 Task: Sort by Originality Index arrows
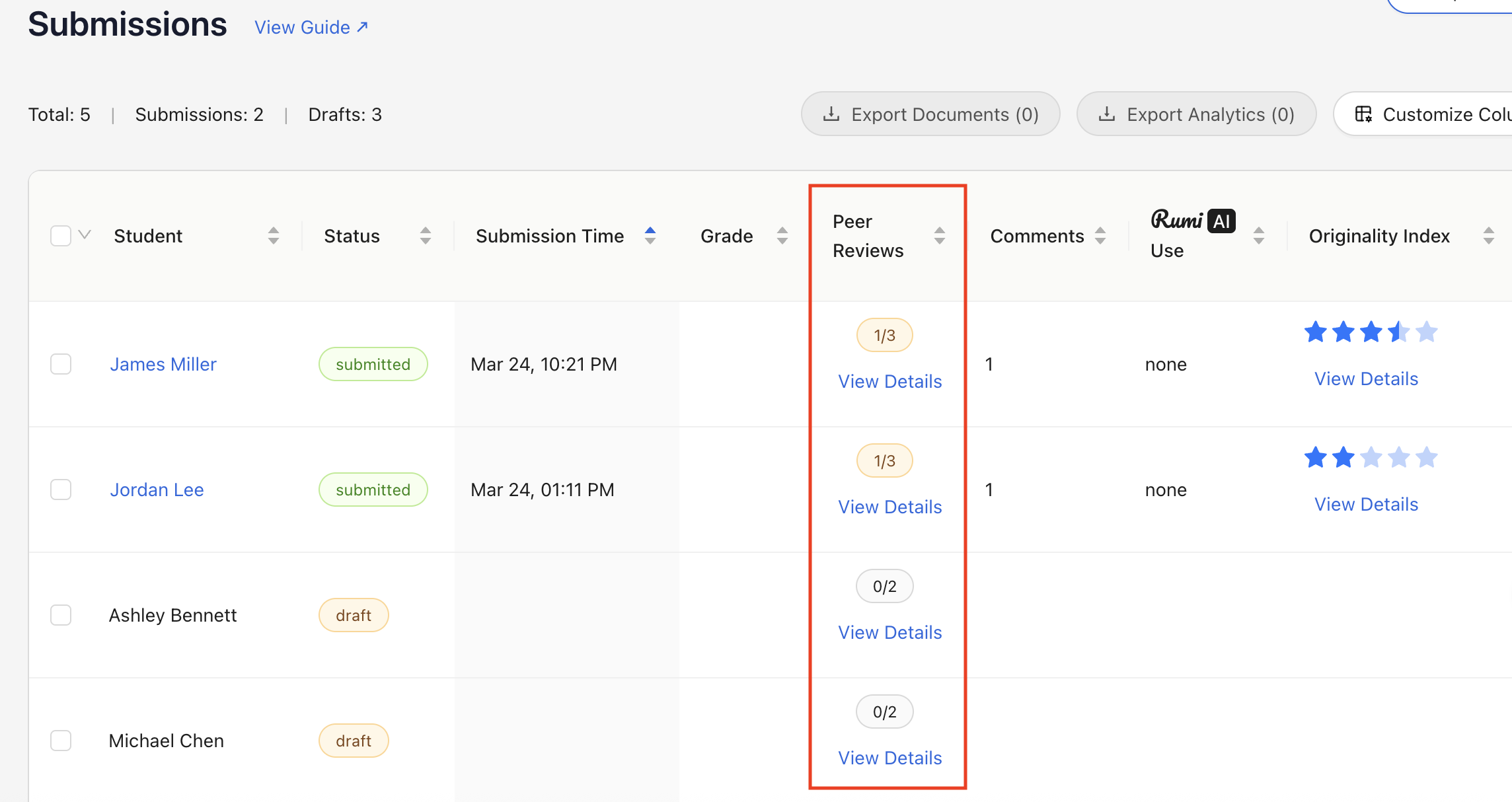(x=1489, y=236)
